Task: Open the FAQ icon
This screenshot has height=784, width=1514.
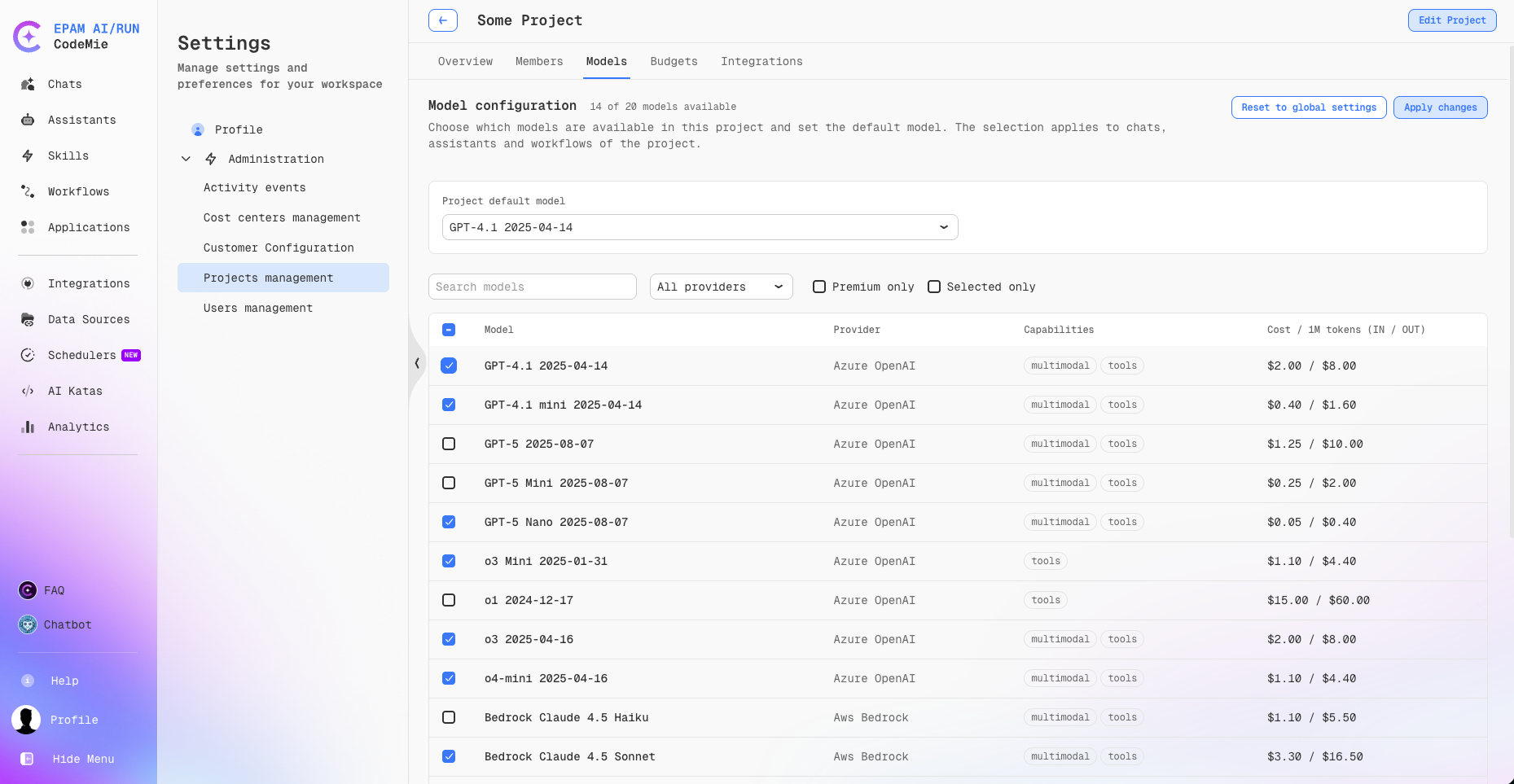Action: click(x=28, y=590)
